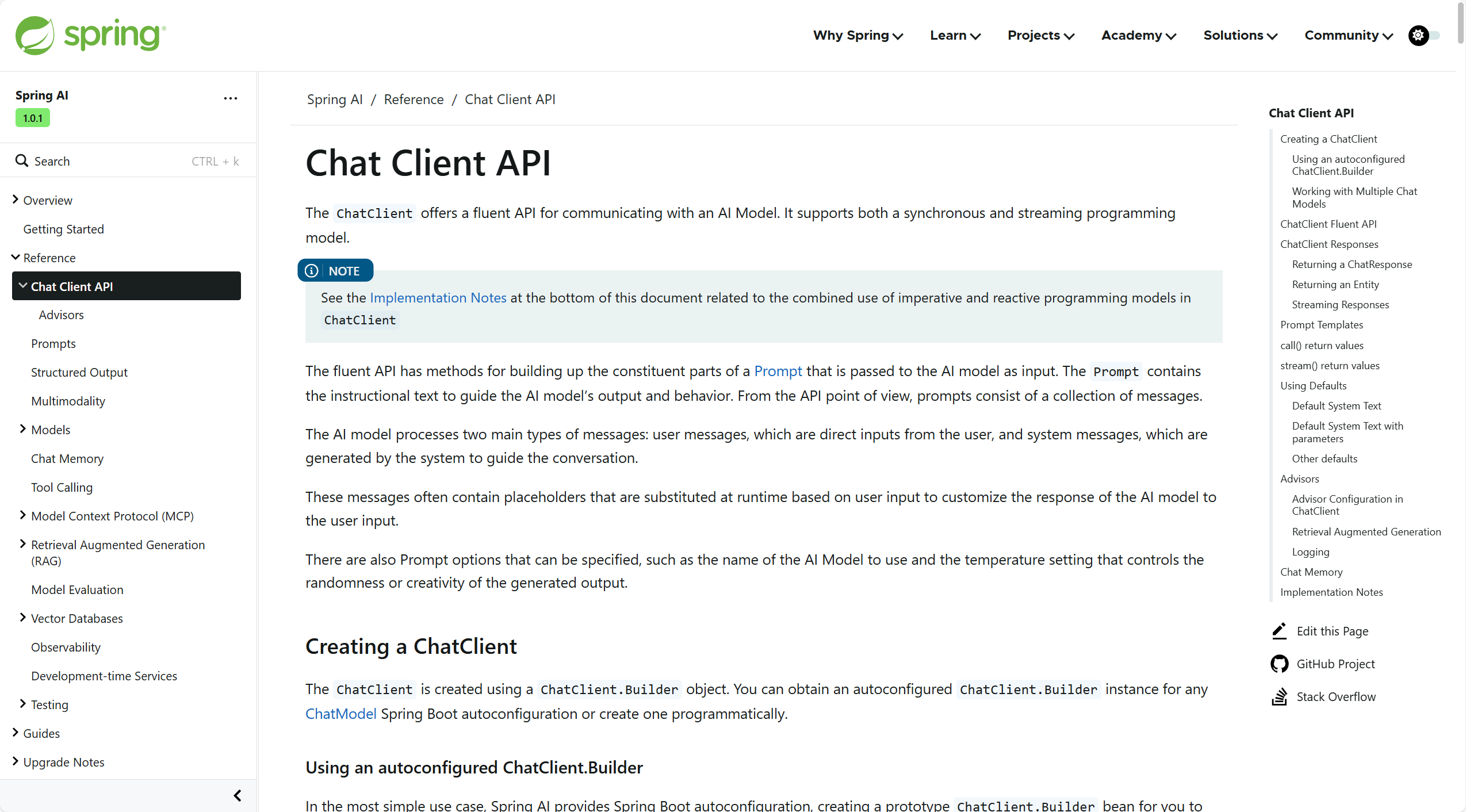Jump to Streaming Responses in contents

click(1340, 304)
